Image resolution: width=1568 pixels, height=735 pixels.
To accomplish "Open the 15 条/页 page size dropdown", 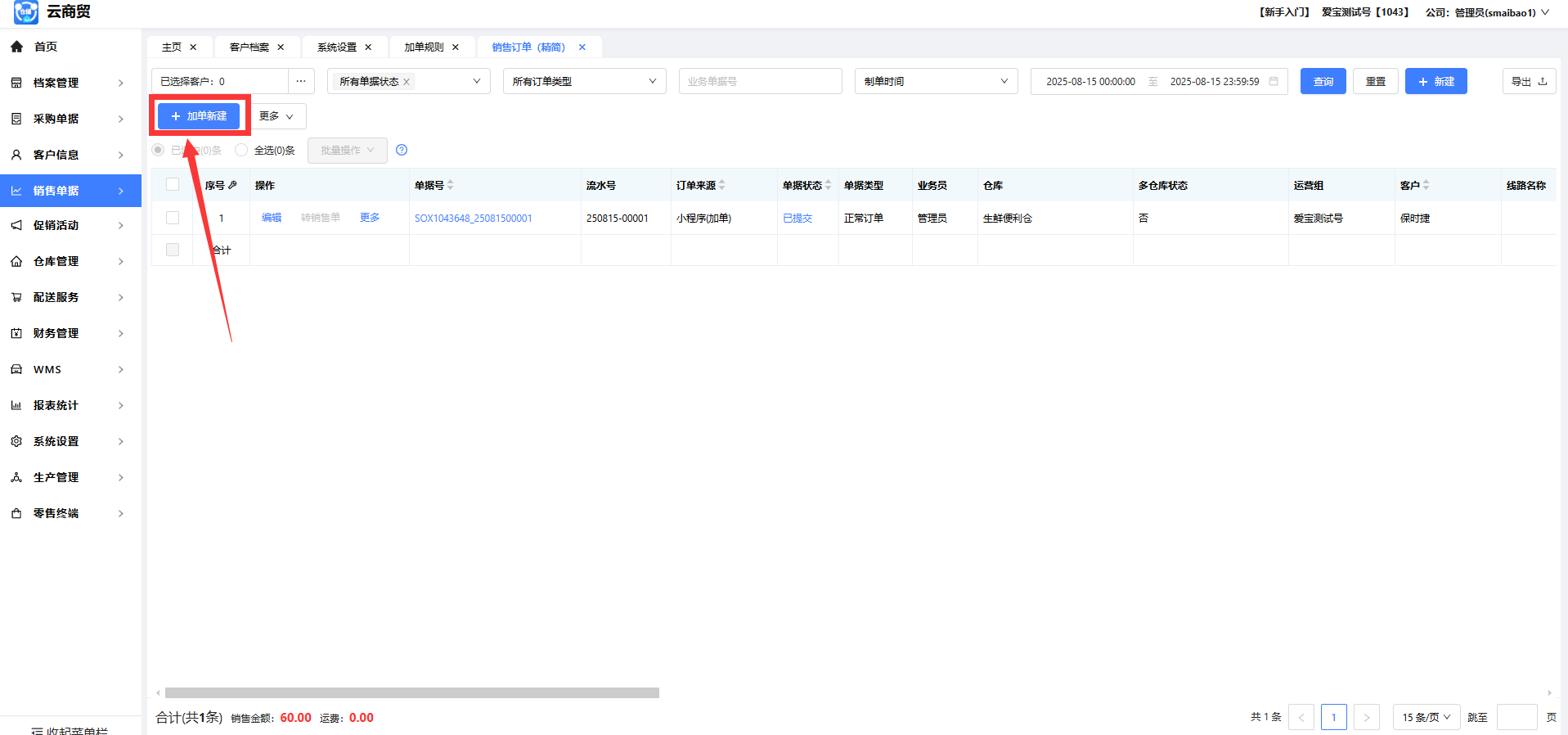I will pyautogui.click(x=1426, y=717).
